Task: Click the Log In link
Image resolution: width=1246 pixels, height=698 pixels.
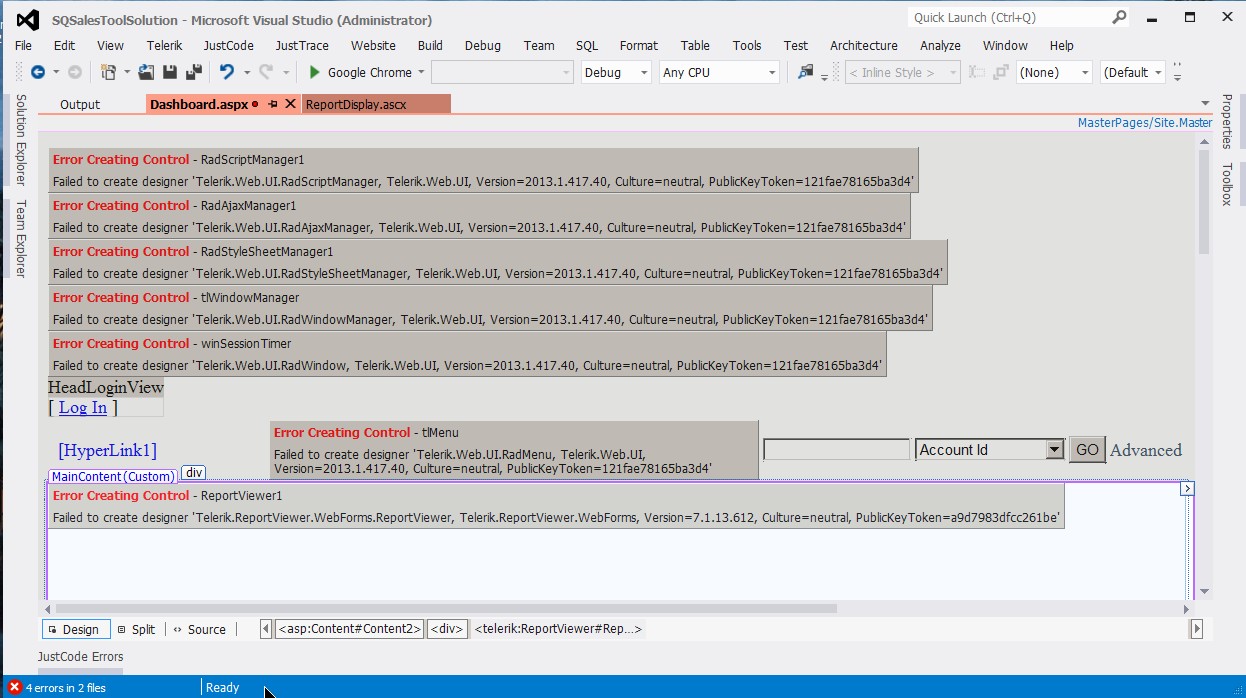Action: (x=83, y=407)
